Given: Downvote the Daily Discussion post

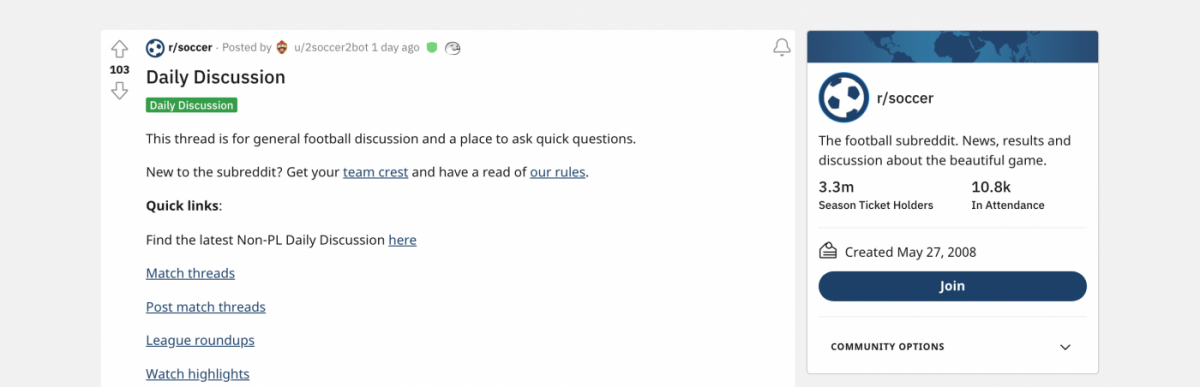Looking at the screenshot, I should [119, 91].
